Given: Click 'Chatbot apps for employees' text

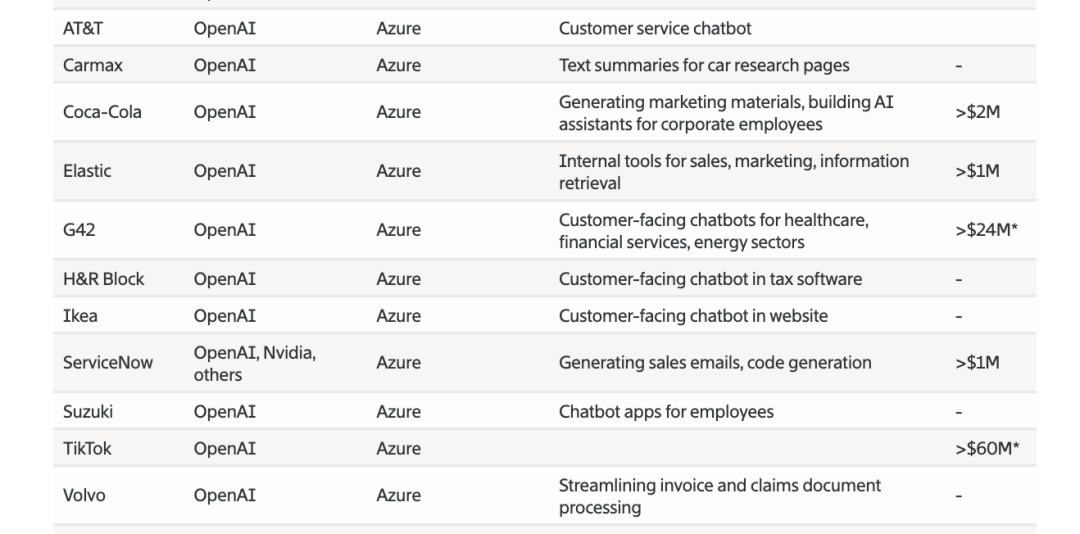Looking at the screenshot, I should 666,411.
